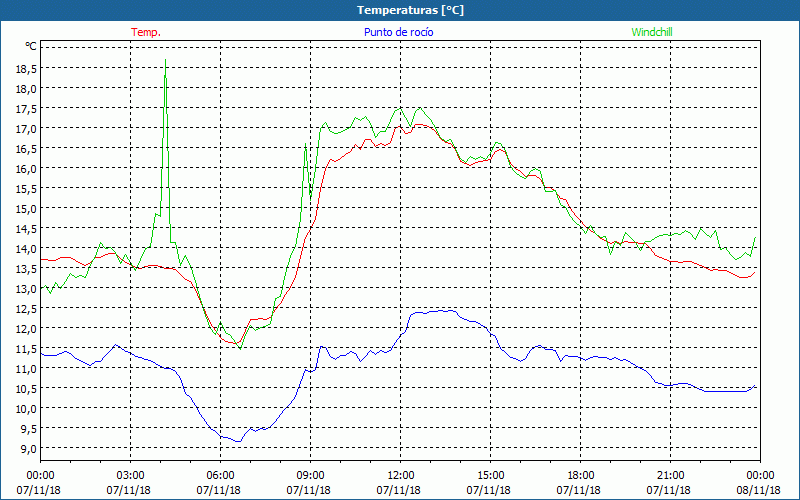Click the 12:00 time axis label
This screenshot has width=800, height=500.
pos(401,476)
